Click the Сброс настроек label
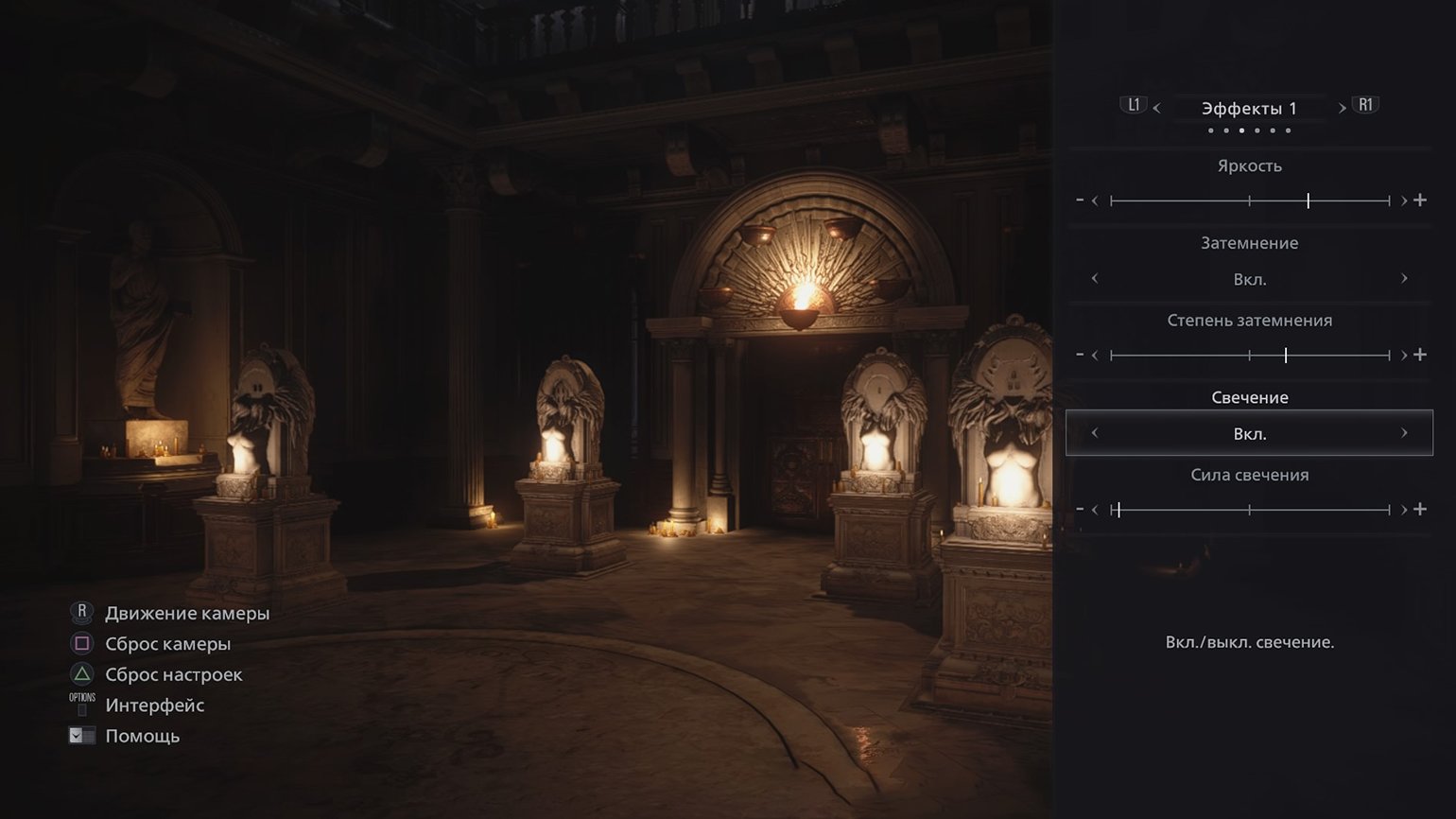 point(174,674)
